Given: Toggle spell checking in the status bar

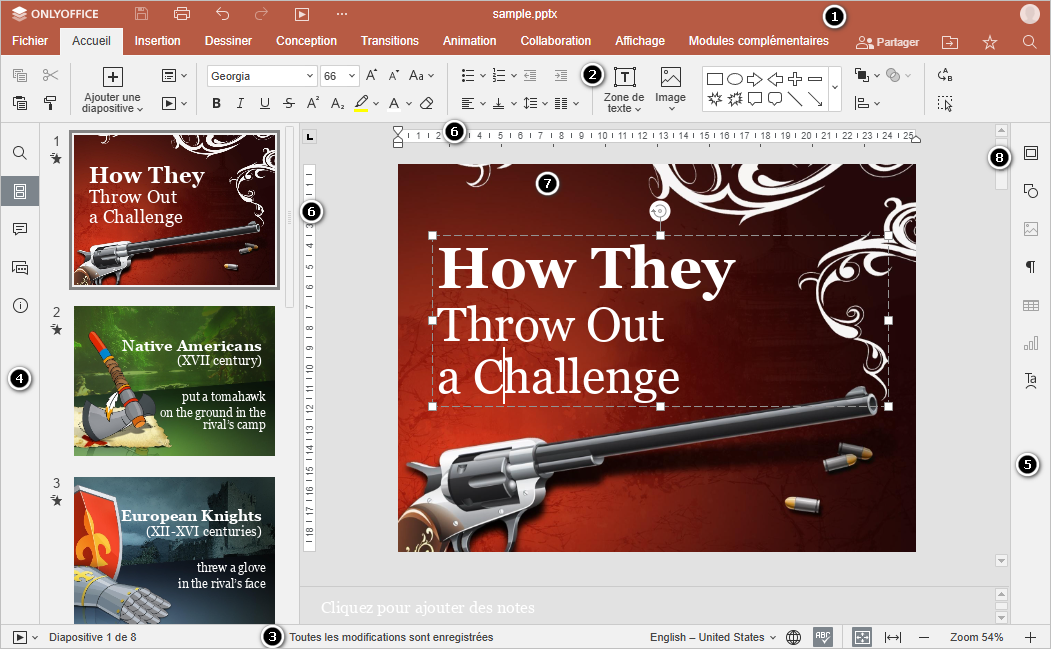Looking at the screenshot, I should pyautogui.click(x=823, y=637).
